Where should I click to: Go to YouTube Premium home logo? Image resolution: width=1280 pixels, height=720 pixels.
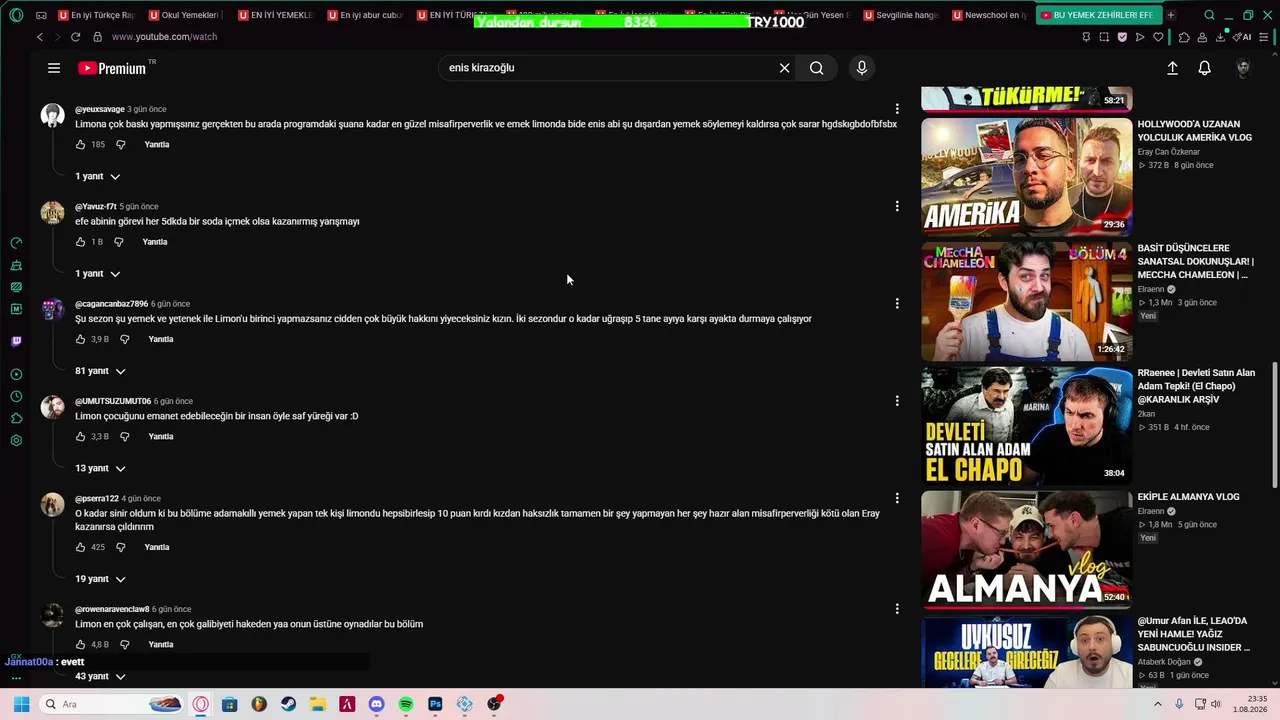point(112,68)
